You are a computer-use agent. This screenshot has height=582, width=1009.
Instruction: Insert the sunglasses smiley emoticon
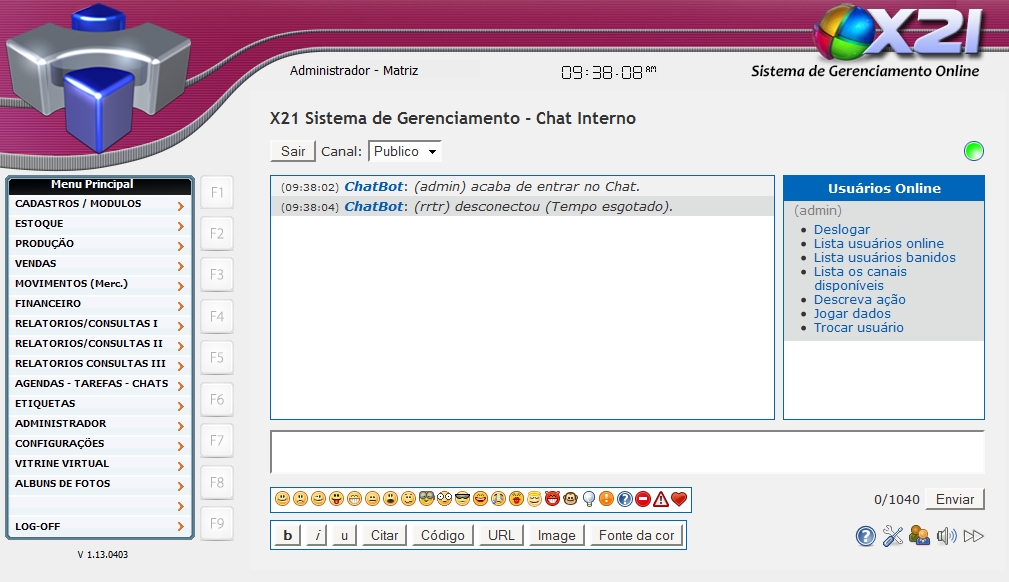[x=462, y=499]
